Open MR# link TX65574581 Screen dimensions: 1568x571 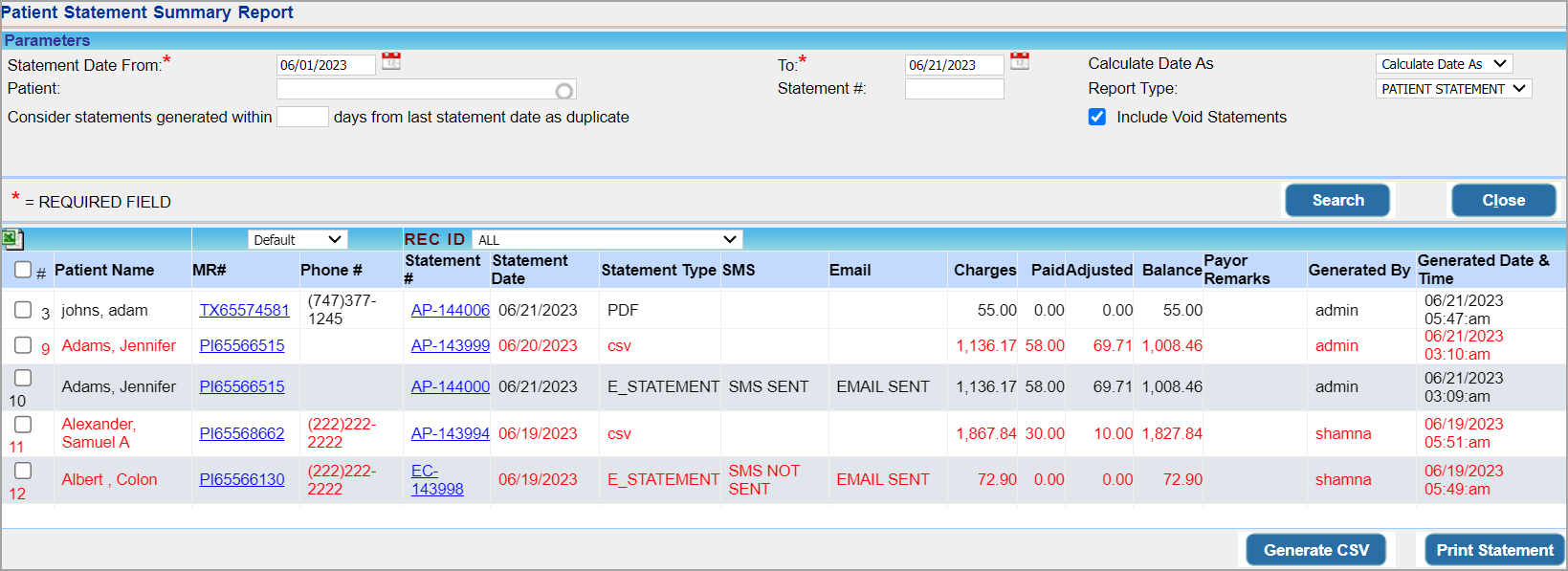[244, 310]
